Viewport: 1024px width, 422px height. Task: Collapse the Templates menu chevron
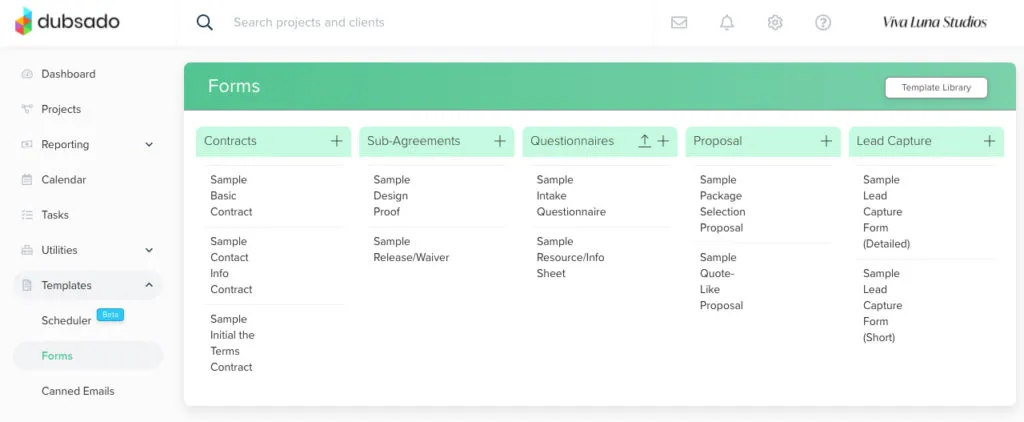click(149, 285)
